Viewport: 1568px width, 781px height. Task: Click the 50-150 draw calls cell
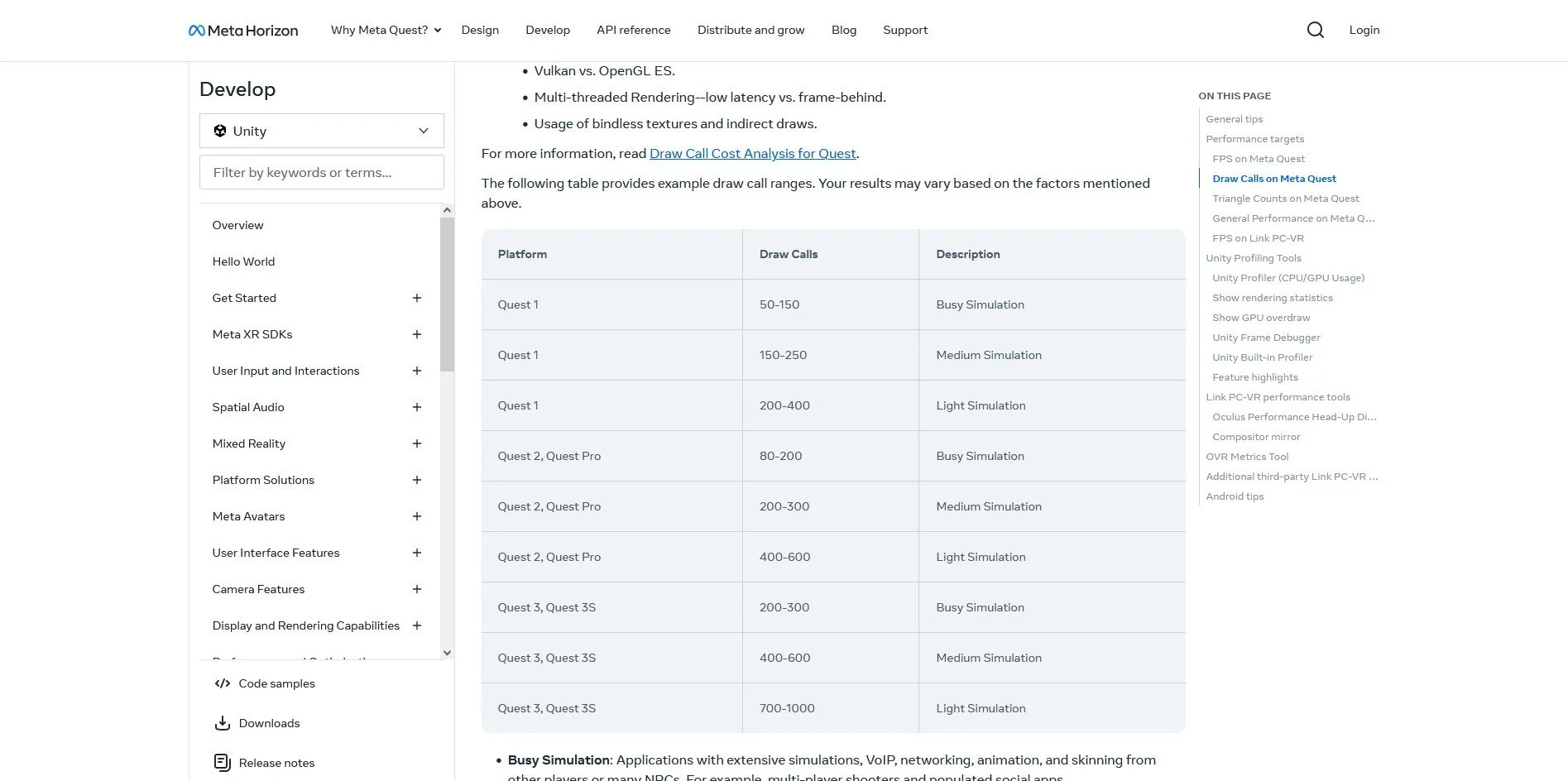[x=830, y=304]
